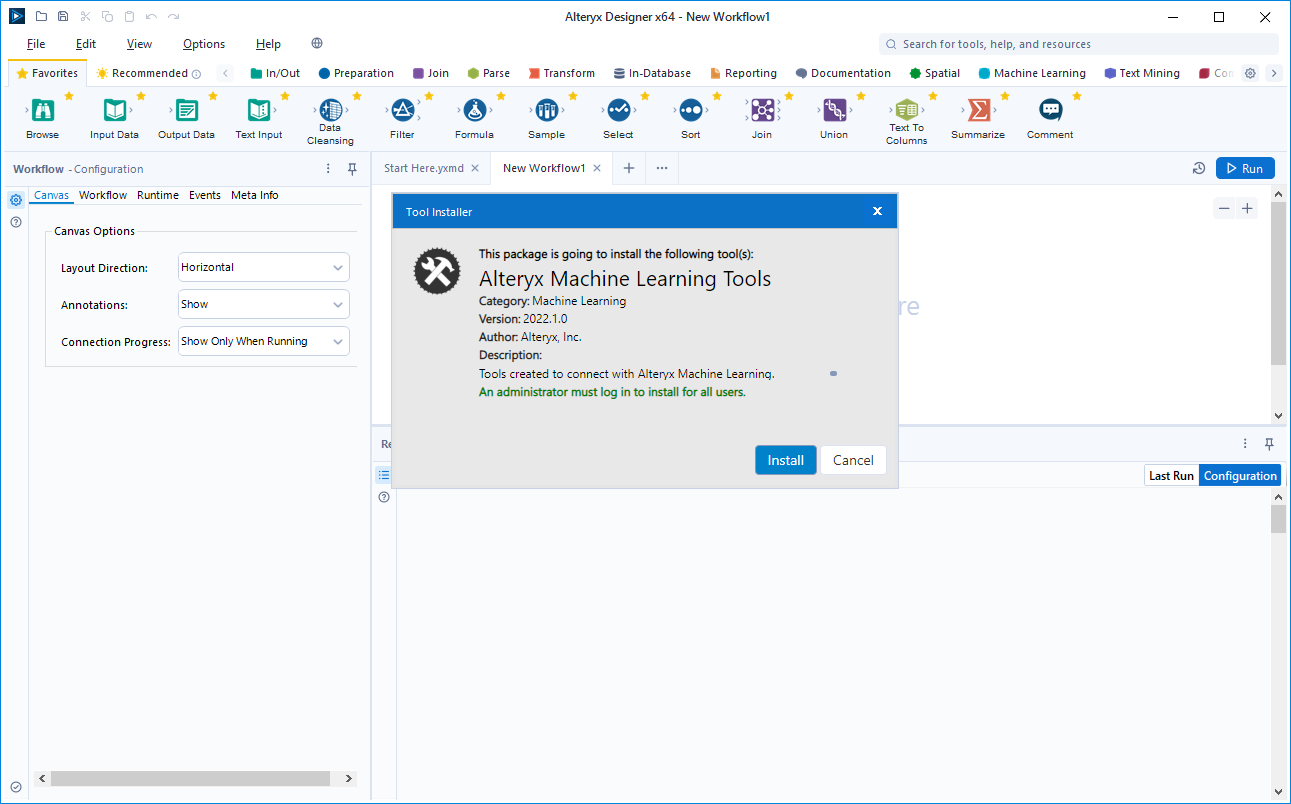Open the Options menu
1291x804 pixels.
point(203,44)
